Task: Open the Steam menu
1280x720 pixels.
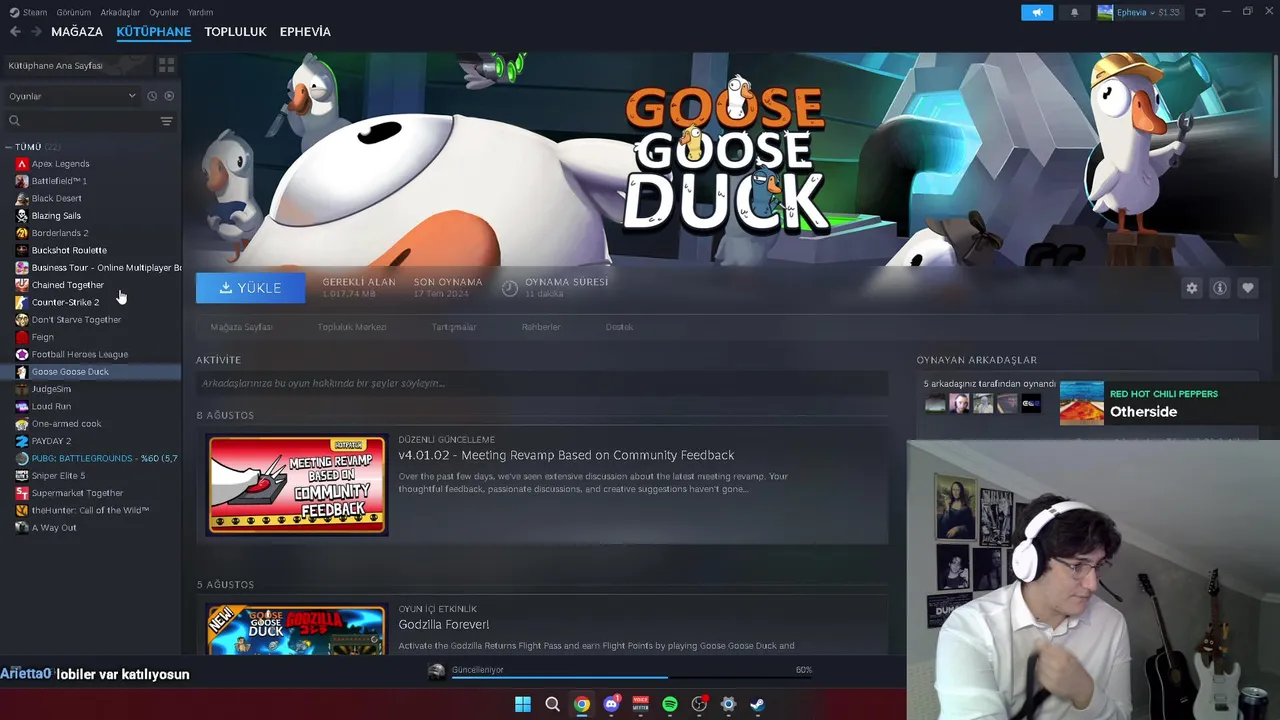Action: click(x=28, y=12)
